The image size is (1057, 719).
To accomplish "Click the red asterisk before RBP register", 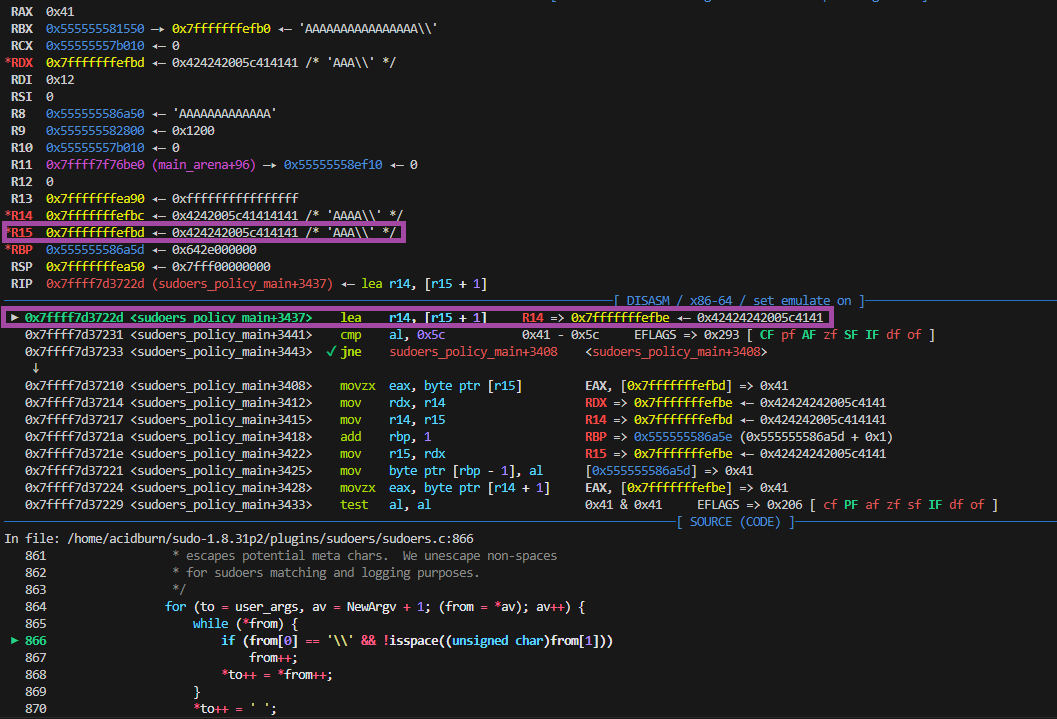I will tap(8, 249).
